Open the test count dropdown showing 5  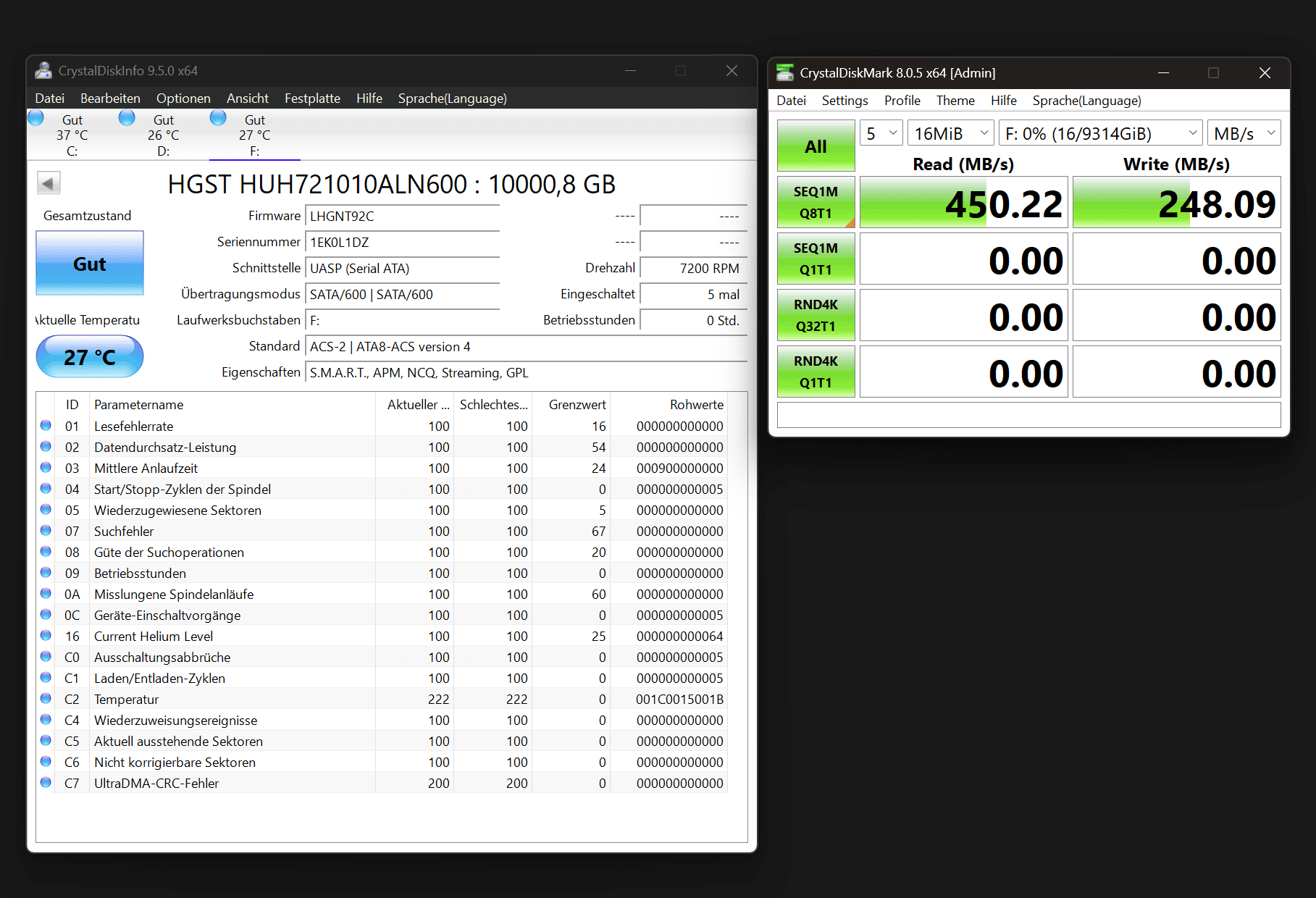[x=881, y=133]
